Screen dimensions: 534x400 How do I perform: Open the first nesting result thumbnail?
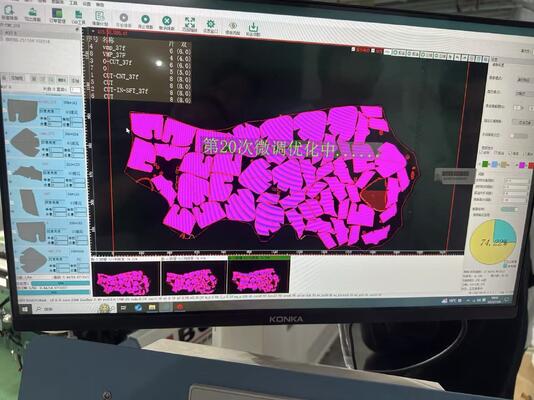click(125, 278)
